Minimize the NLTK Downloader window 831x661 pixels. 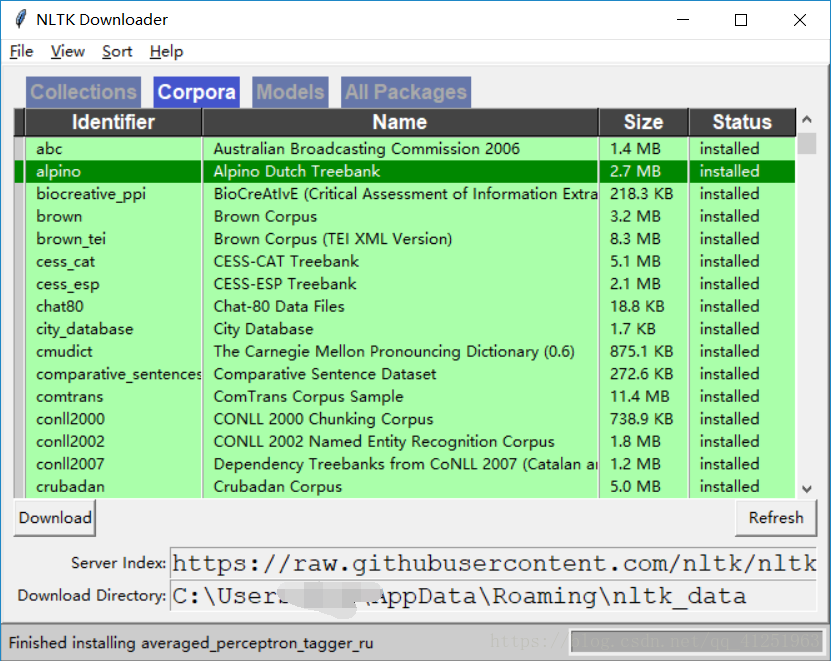pos(683,20)
